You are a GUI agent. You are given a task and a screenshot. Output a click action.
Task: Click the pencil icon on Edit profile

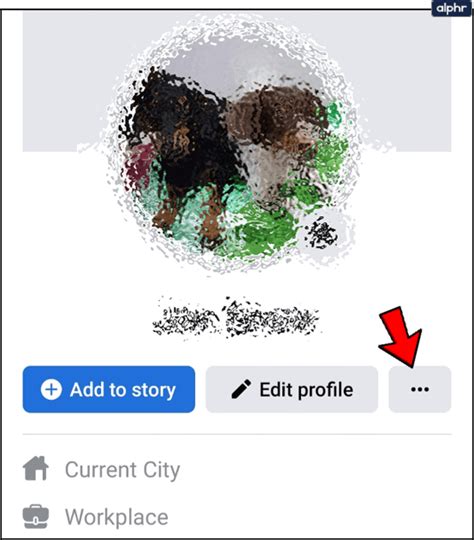(x=241, y=389)
